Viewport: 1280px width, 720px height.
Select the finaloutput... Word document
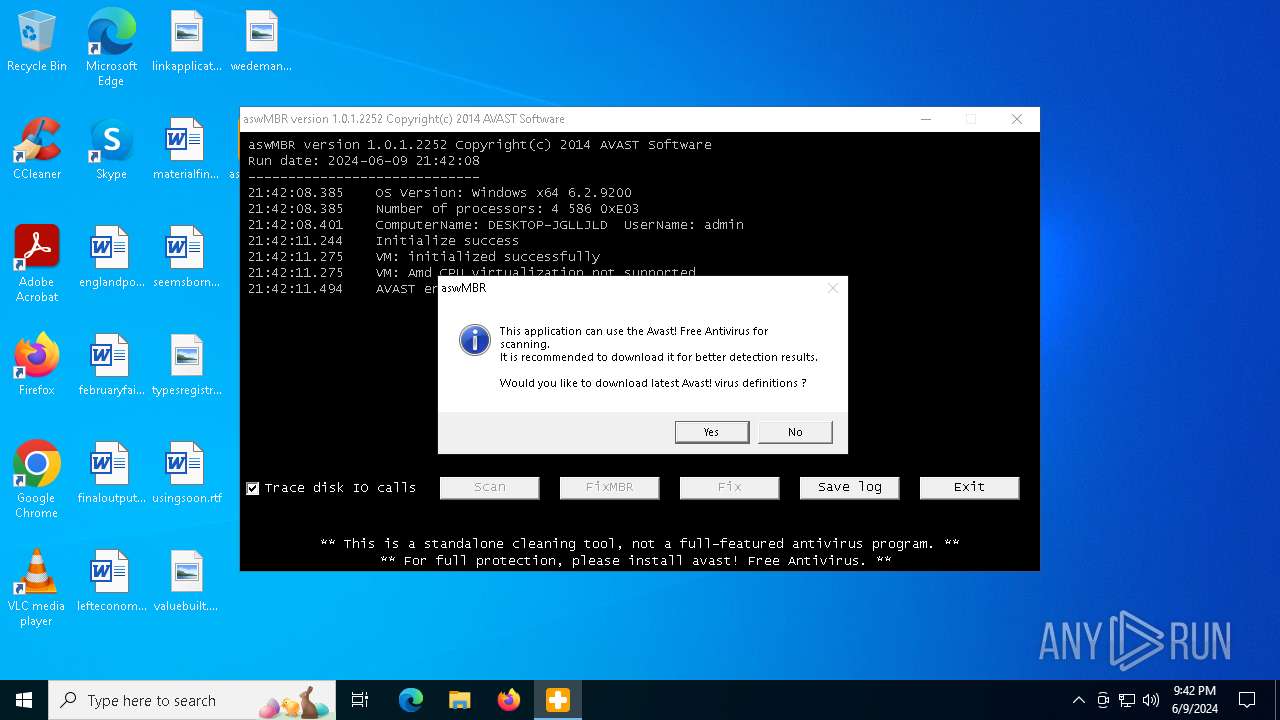111,474
